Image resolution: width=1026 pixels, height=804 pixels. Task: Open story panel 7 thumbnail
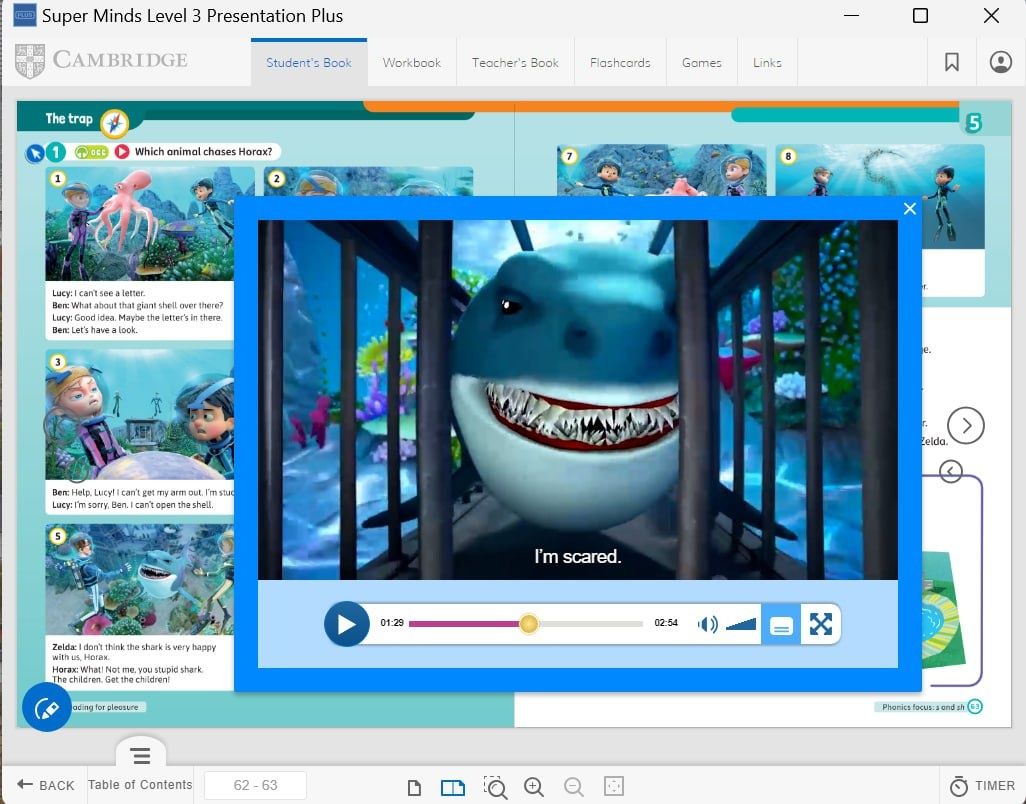[661, 170]
